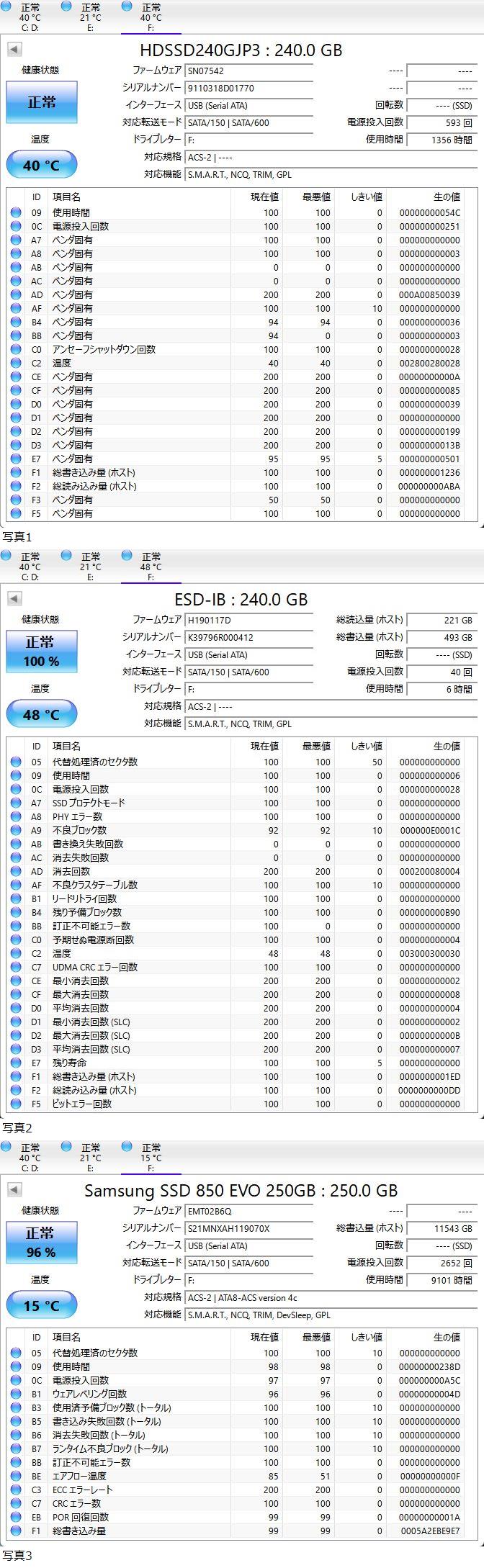This screenshot has height=1568, width=484.
Task: Click the 40 °C temperature button under 温度
Action: pos(42,165)
